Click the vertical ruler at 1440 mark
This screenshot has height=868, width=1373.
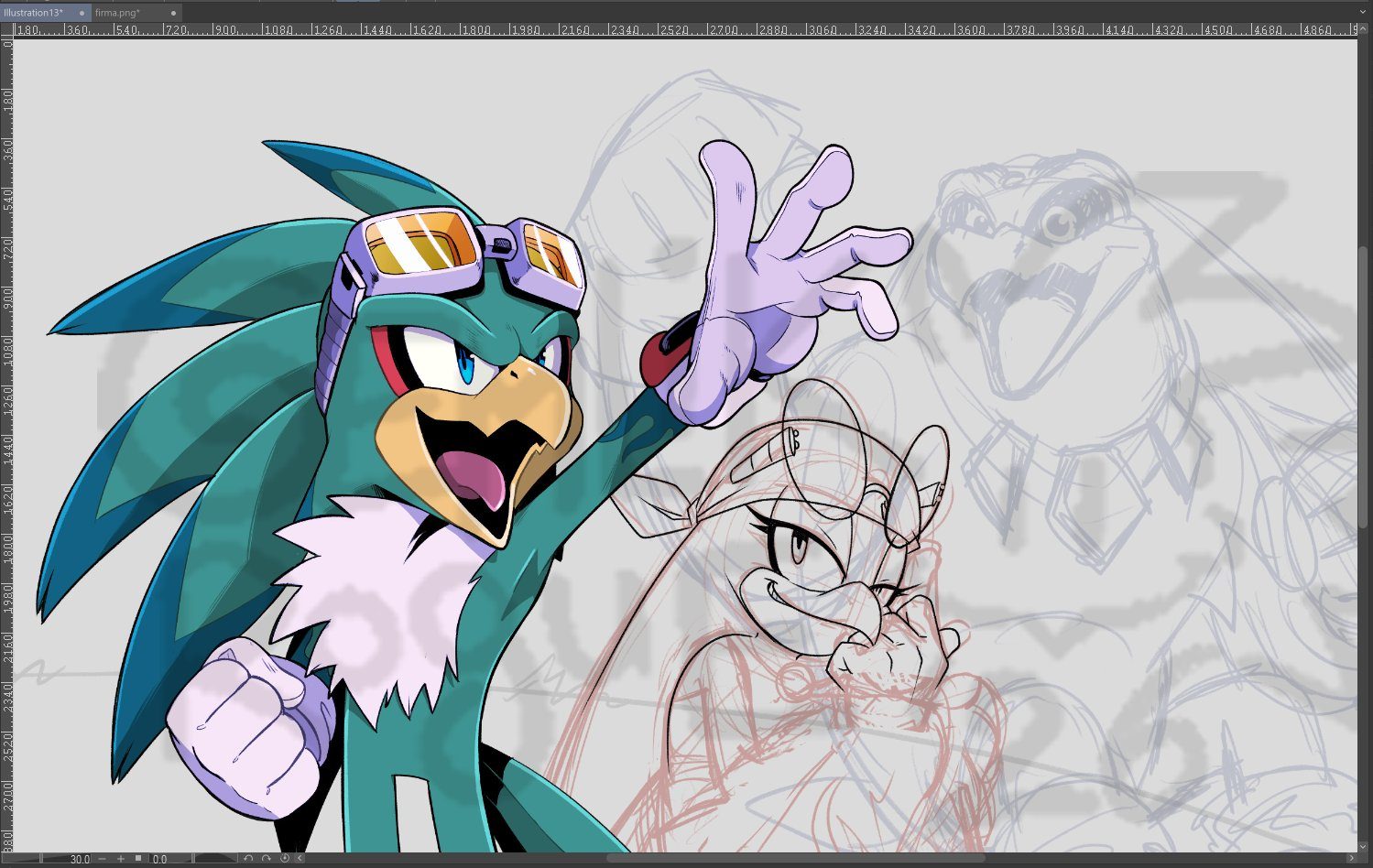[6, 445]
